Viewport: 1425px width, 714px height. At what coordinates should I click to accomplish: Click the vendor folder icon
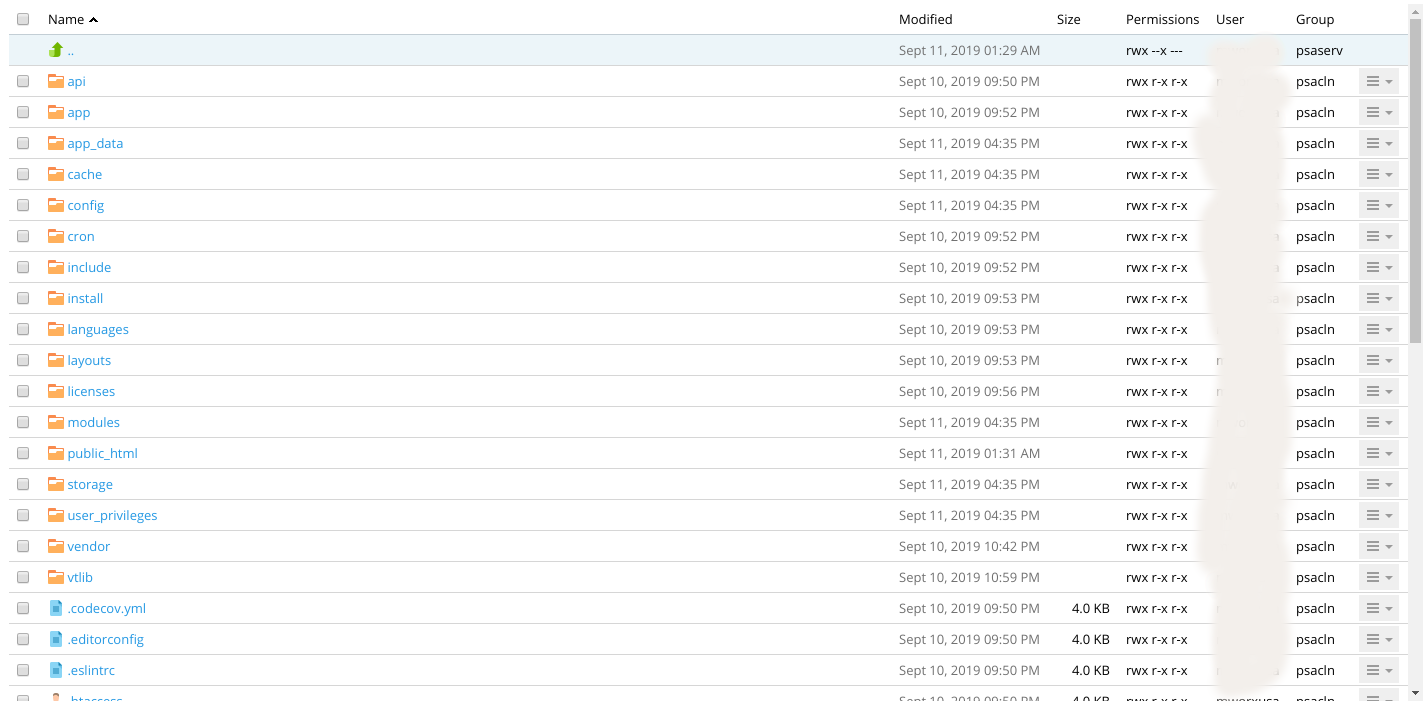[56, 546]
